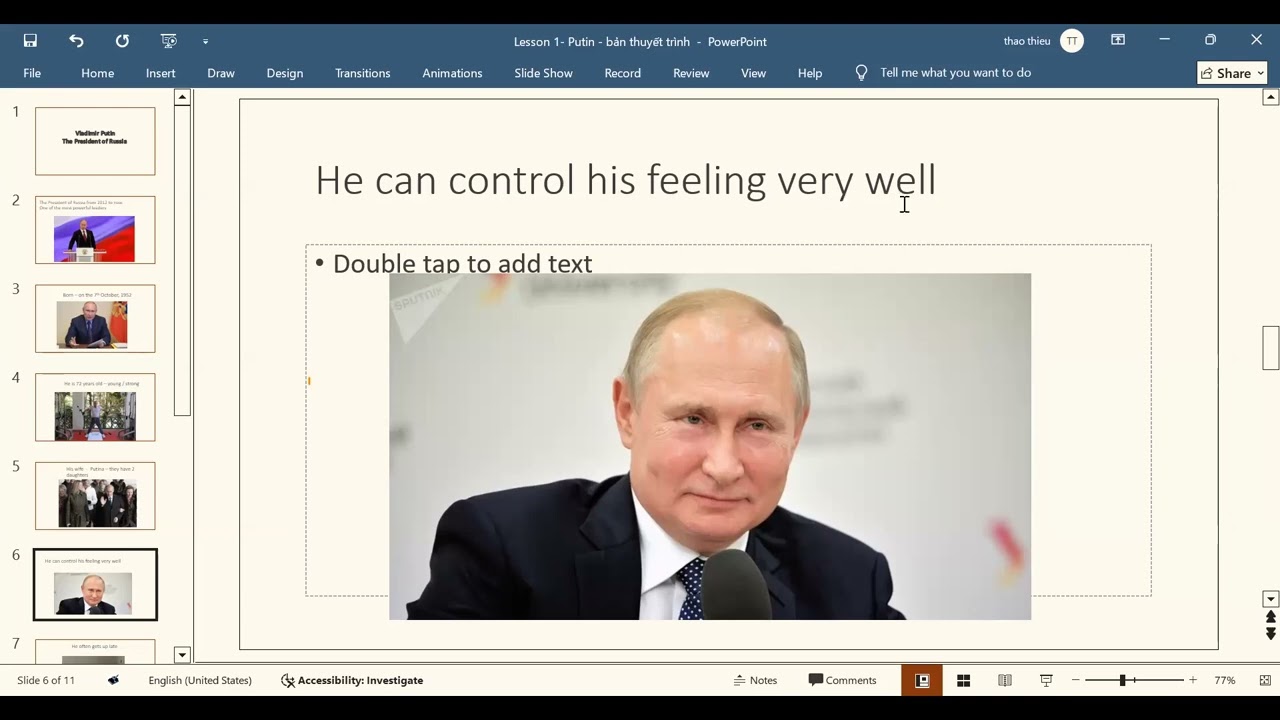Open the Record ribbon tab

[622, 73]
